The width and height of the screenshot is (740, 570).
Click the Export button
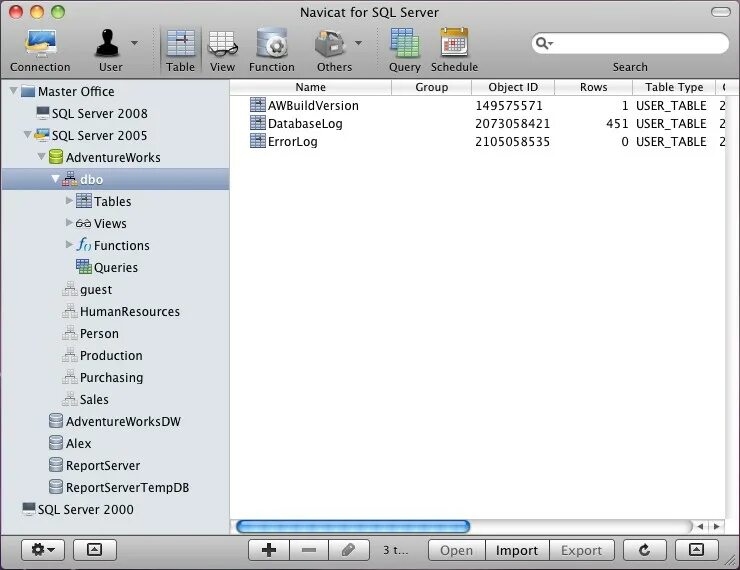click(x=581, y=550)
